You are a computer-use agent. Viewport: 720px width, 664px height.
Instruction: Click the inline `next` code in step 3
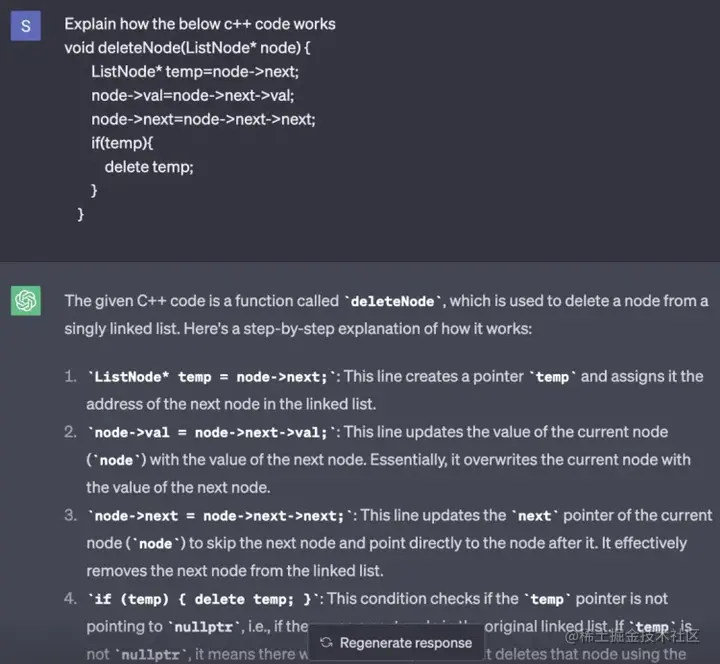(x=535, y=516)
